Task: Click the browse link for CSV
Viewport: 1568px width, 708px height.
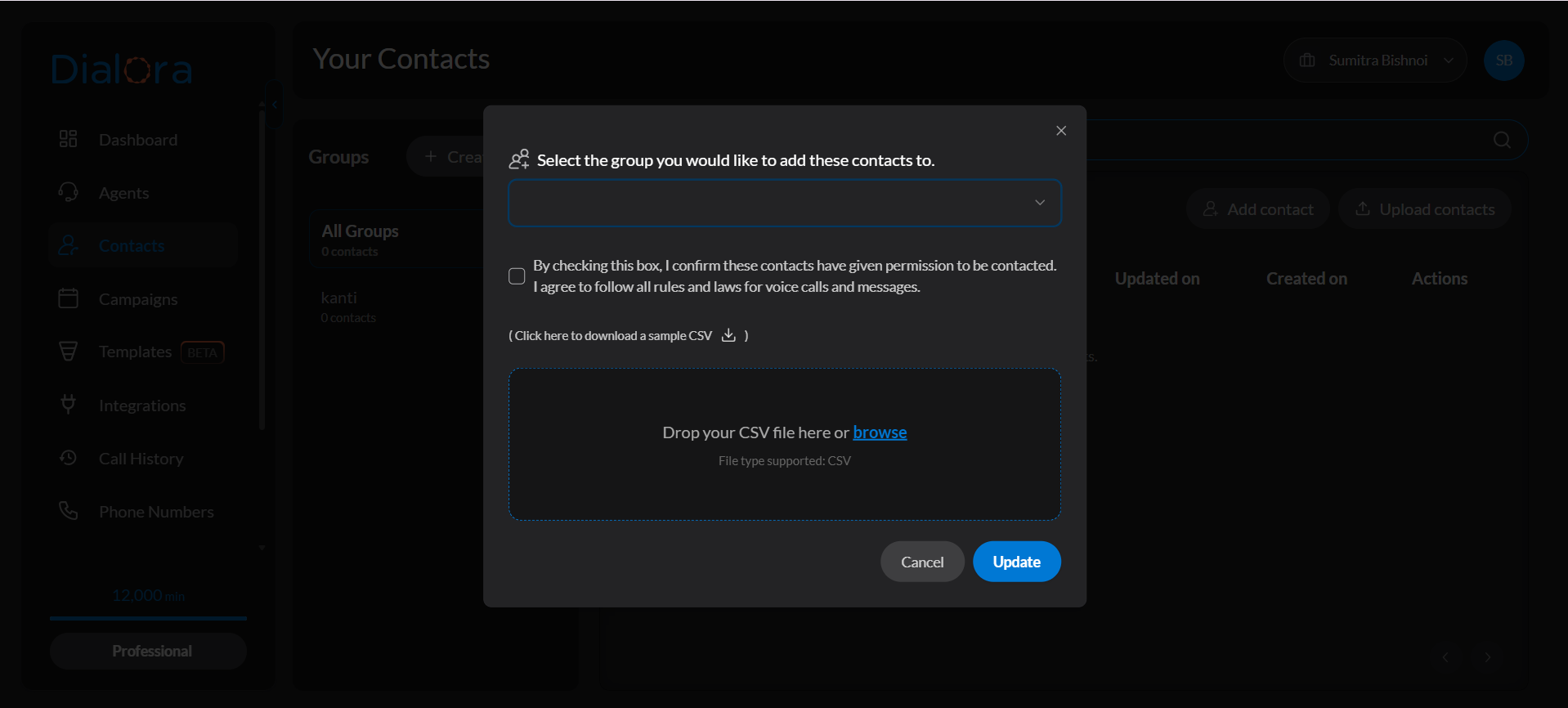Action: [x=880, y=432]
